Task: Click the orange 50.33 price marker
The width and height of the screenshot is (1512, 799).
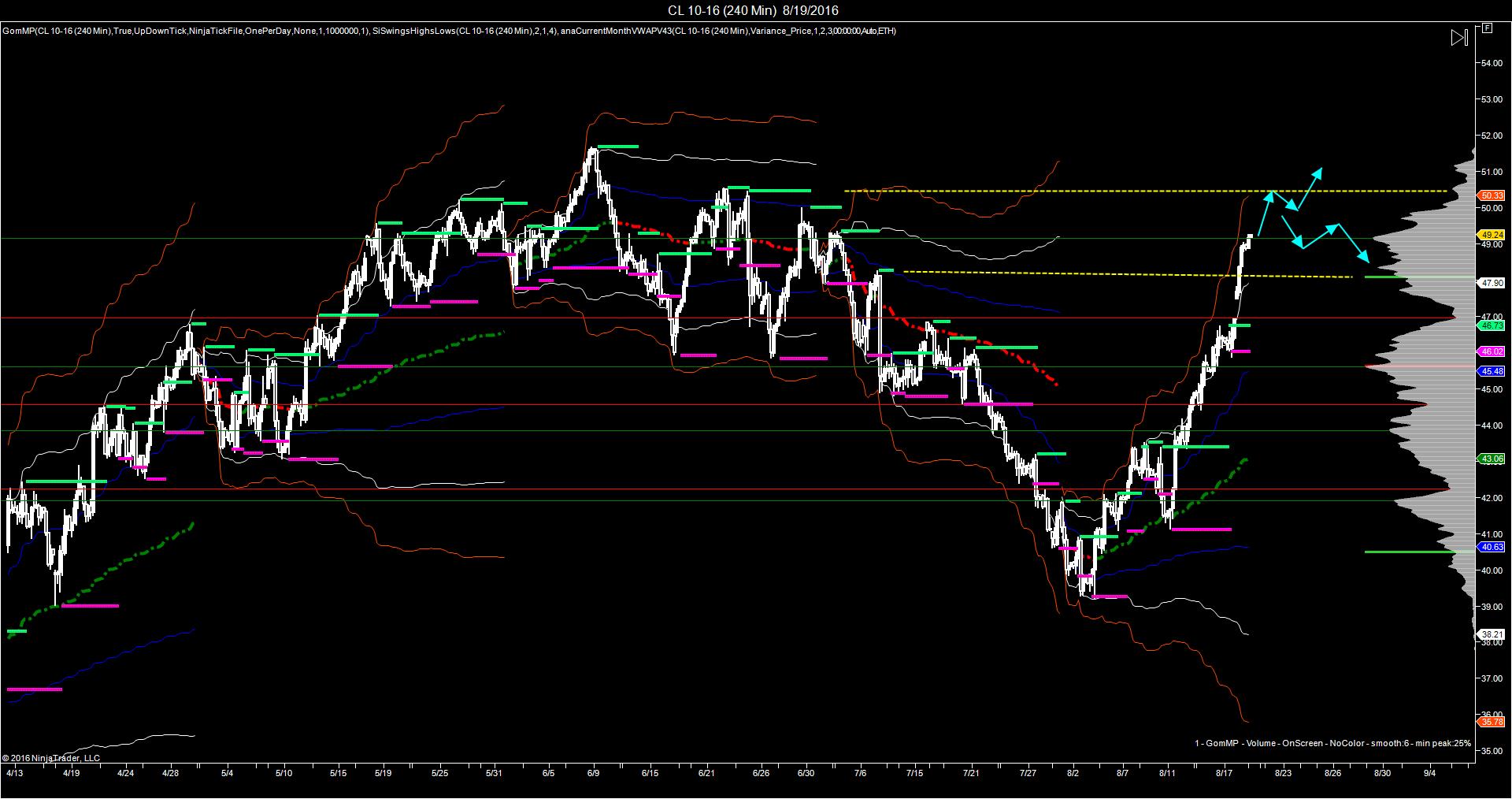Action: tap(1492, 195)
